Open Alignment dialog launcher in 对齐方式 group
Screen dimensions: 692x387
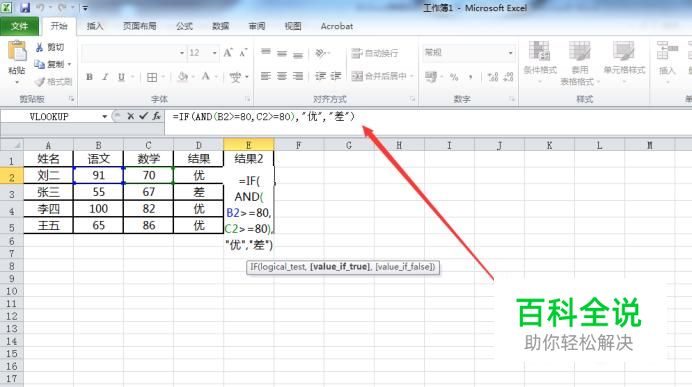[x=412, y=99]
